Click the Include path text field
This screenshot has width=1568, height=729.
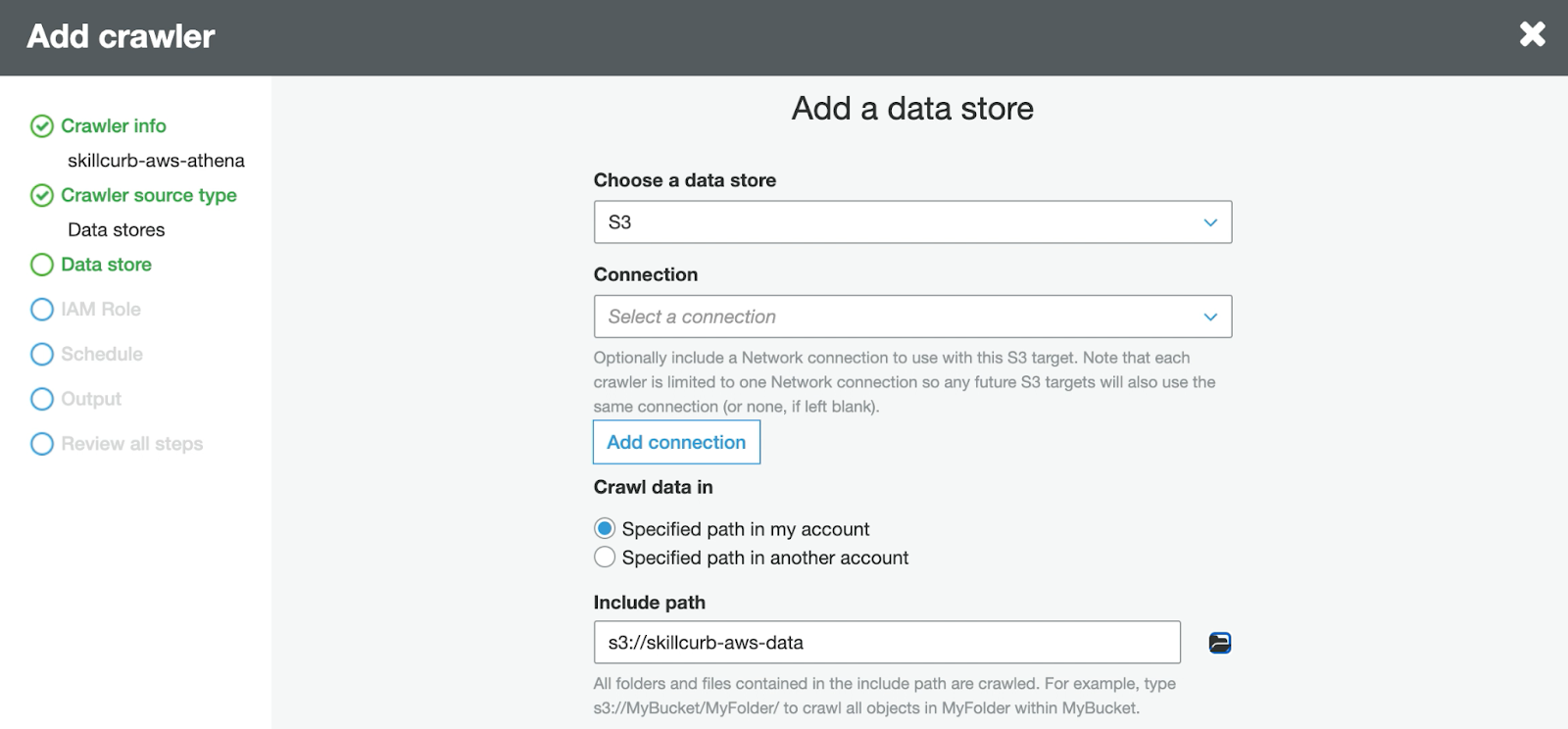click(x=886, y=643)
